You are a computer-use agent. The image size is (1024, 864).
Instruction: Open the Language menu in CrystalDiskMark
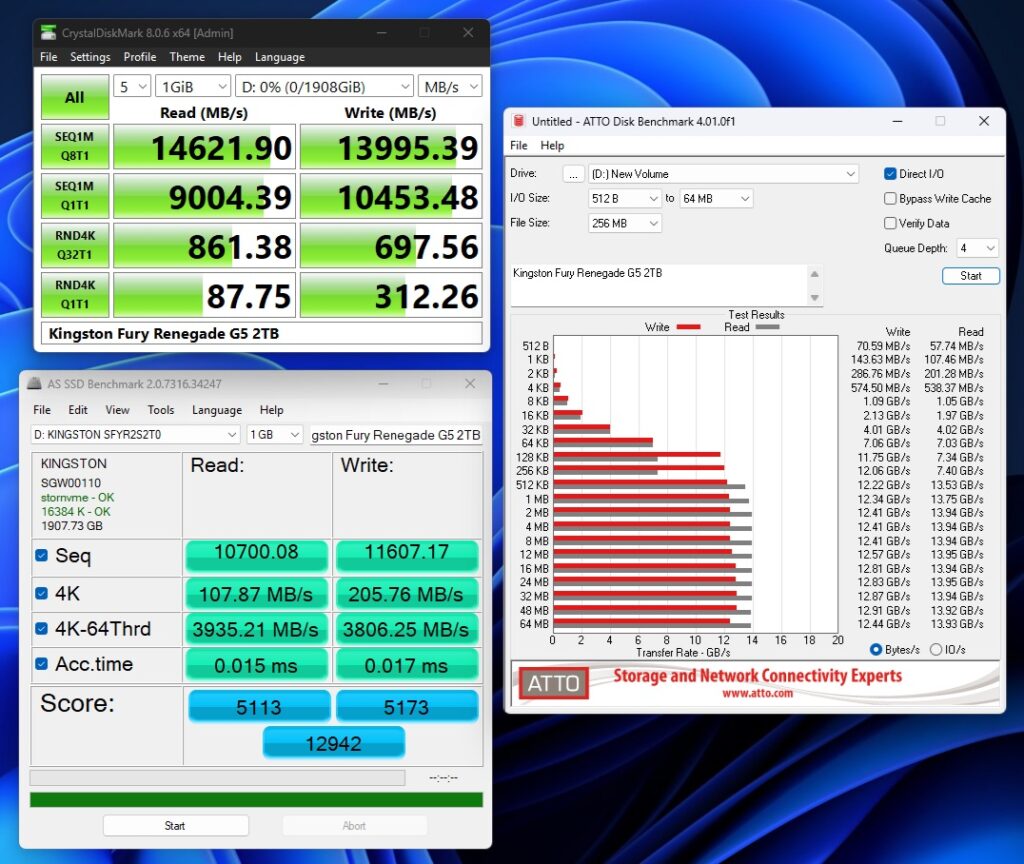280,57
